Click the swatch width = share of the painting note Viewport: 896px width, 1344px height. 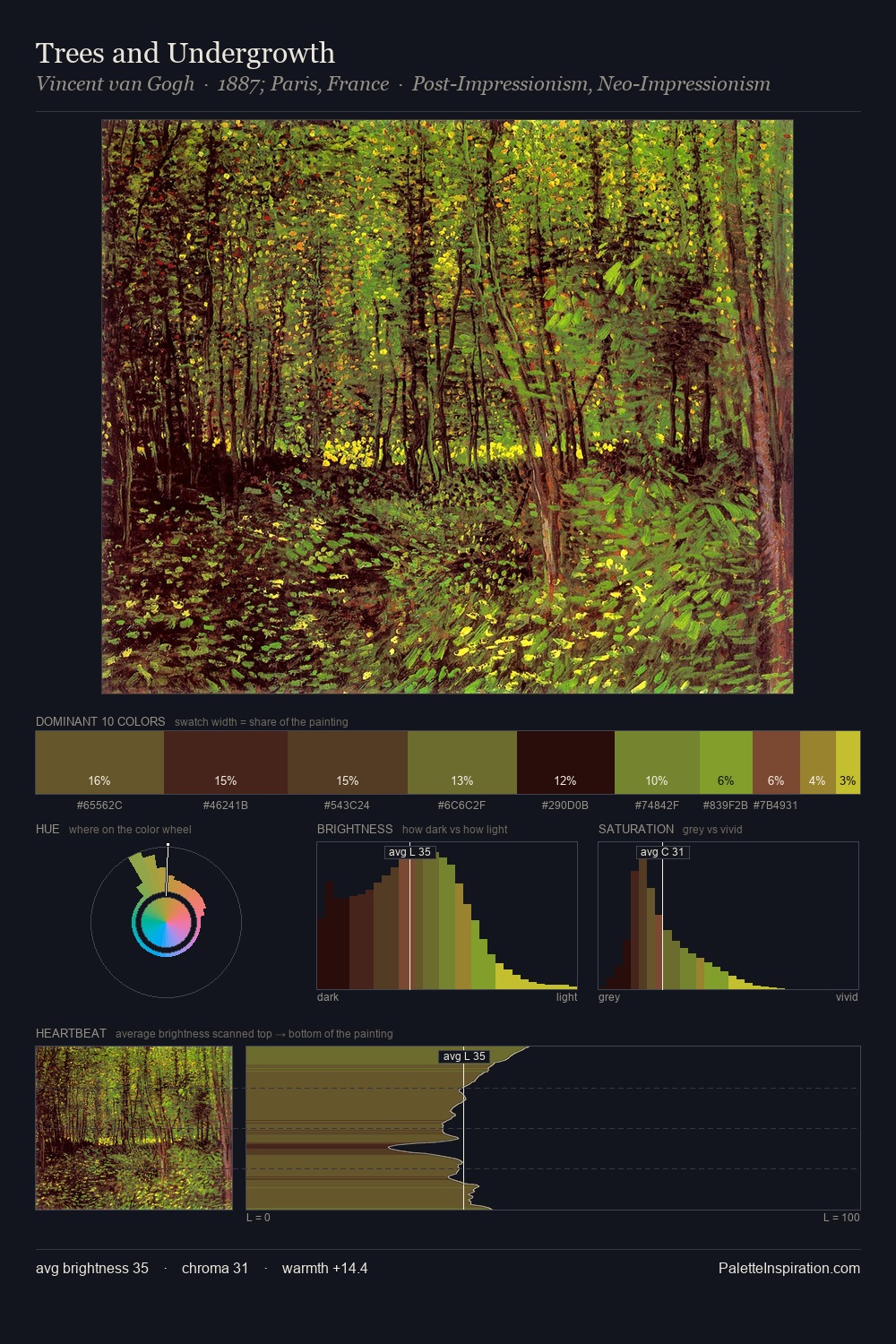(262, 722)
